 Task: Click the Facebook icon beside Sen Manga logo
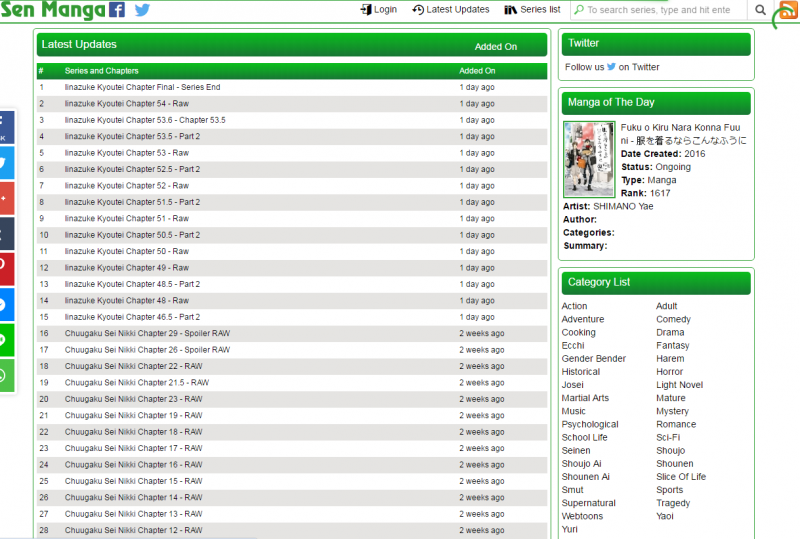(x=117, y=10)
